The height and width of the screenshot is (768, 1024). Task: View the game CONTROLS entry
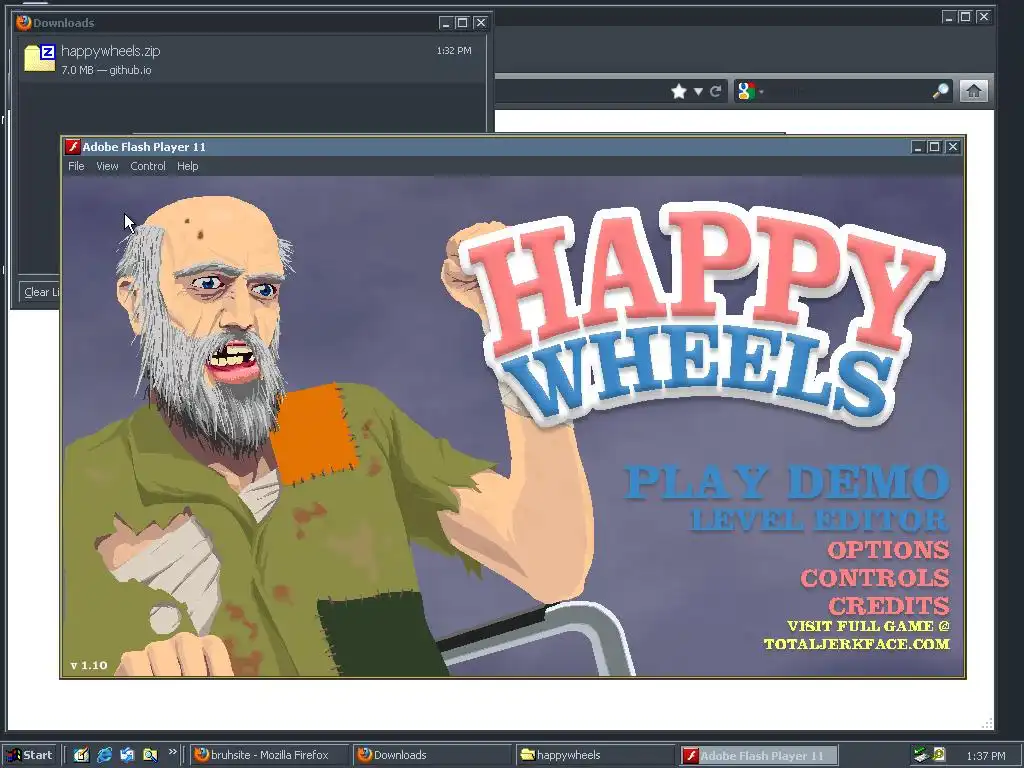[875, 578]
